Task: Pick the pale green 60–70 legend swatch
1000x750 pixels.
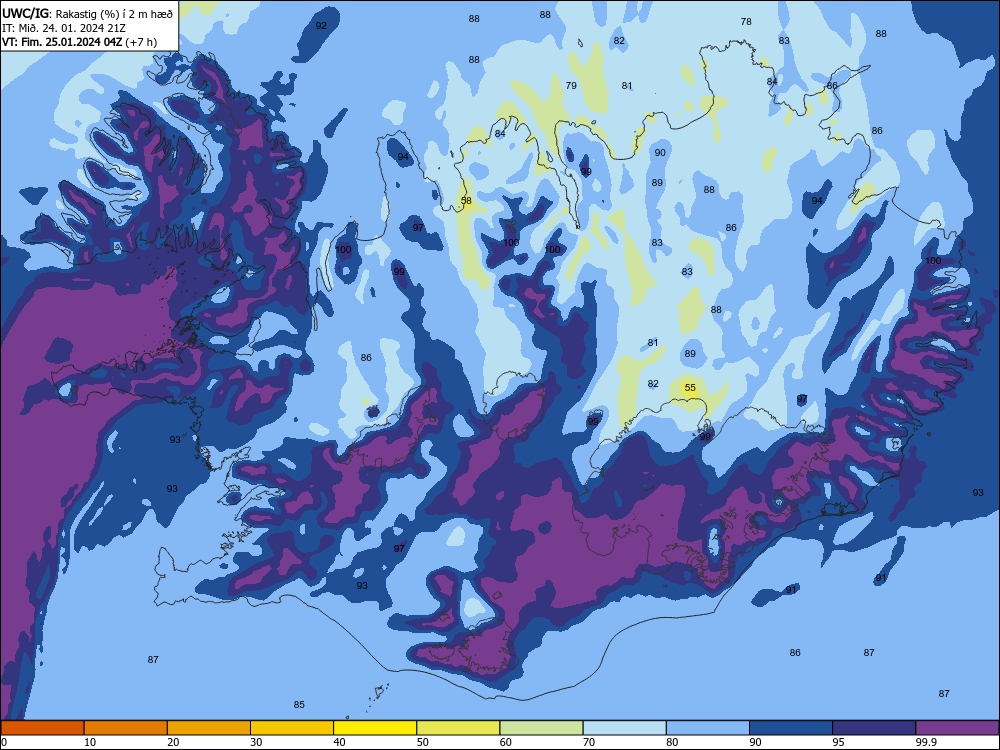Action: click(x=541, y=728)
